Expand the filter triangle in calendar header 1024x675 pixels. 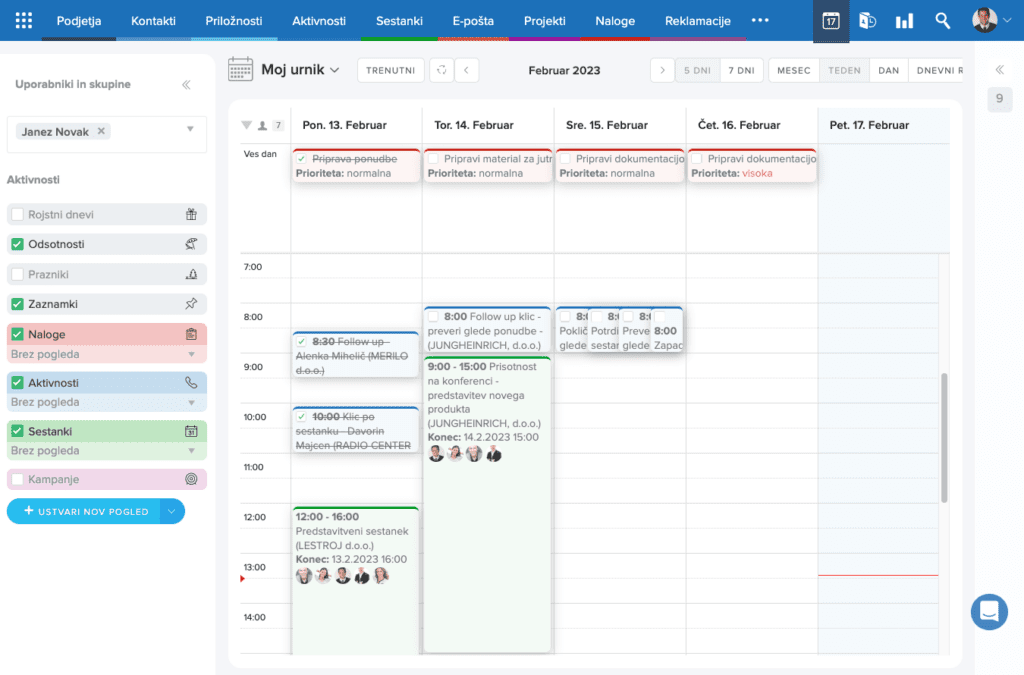click(x=246, y=125)
